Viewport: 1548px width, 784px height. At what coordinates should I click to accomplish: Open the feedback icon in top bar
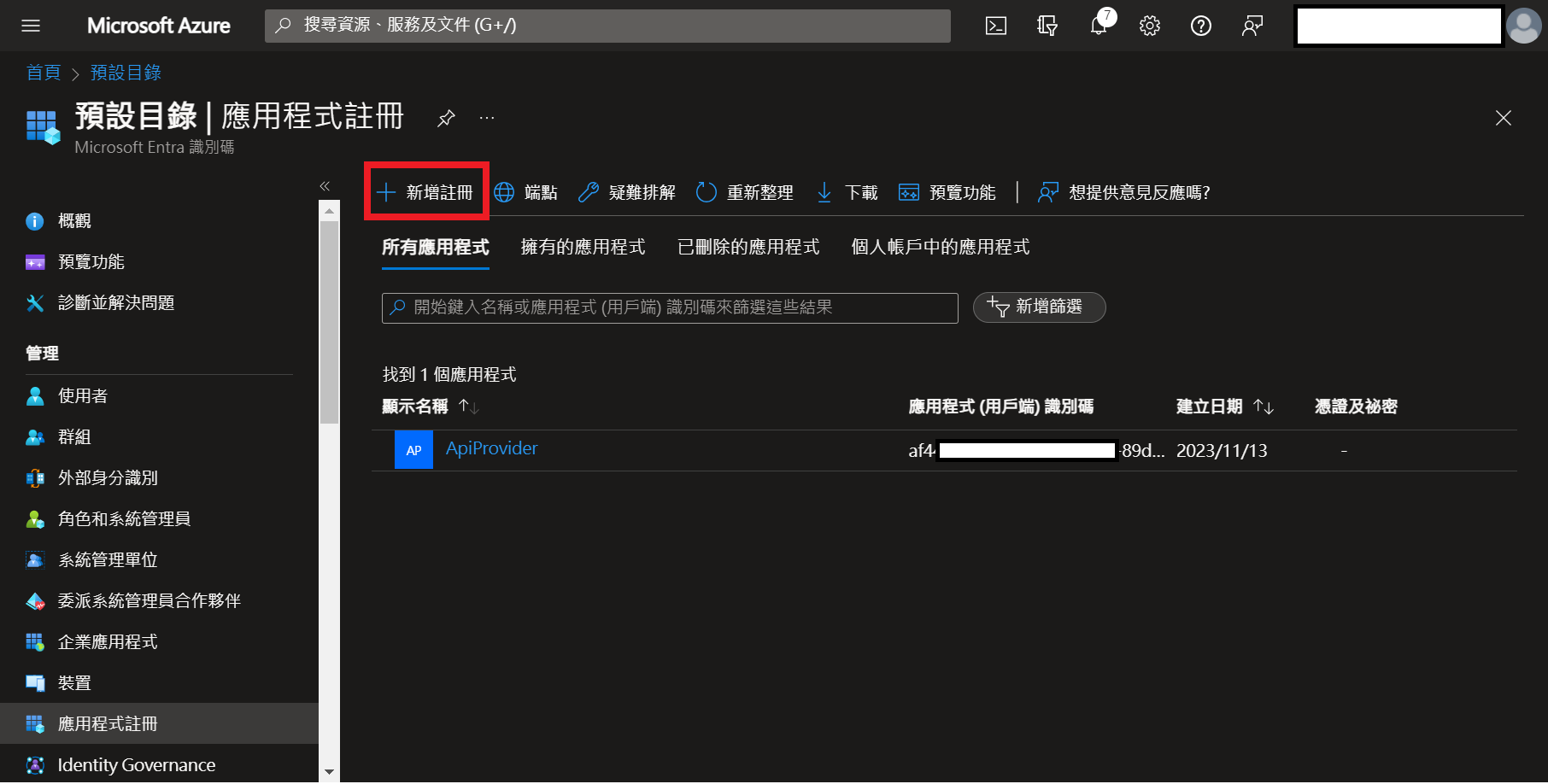coord(1252,26)
